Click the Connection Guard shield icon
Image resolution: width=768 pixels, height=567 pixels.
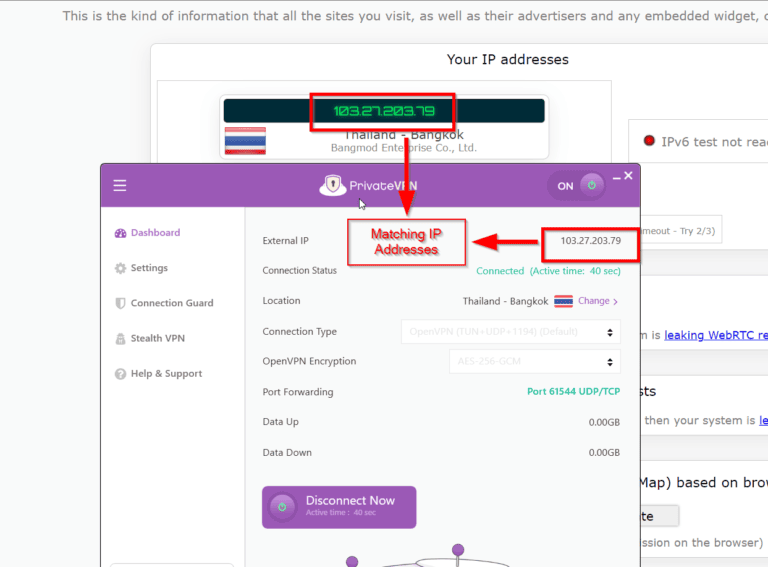[x=121, y=303]
